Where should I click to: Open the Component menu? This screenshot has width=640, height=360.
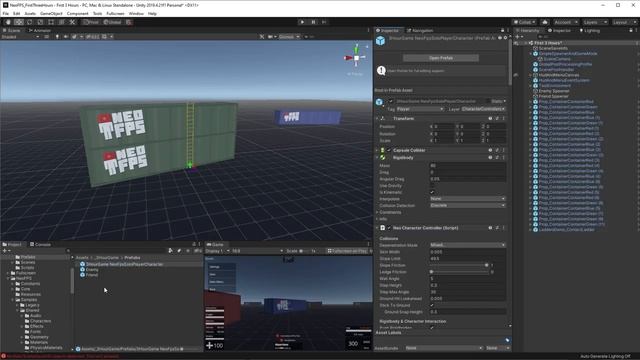point(78,13)
